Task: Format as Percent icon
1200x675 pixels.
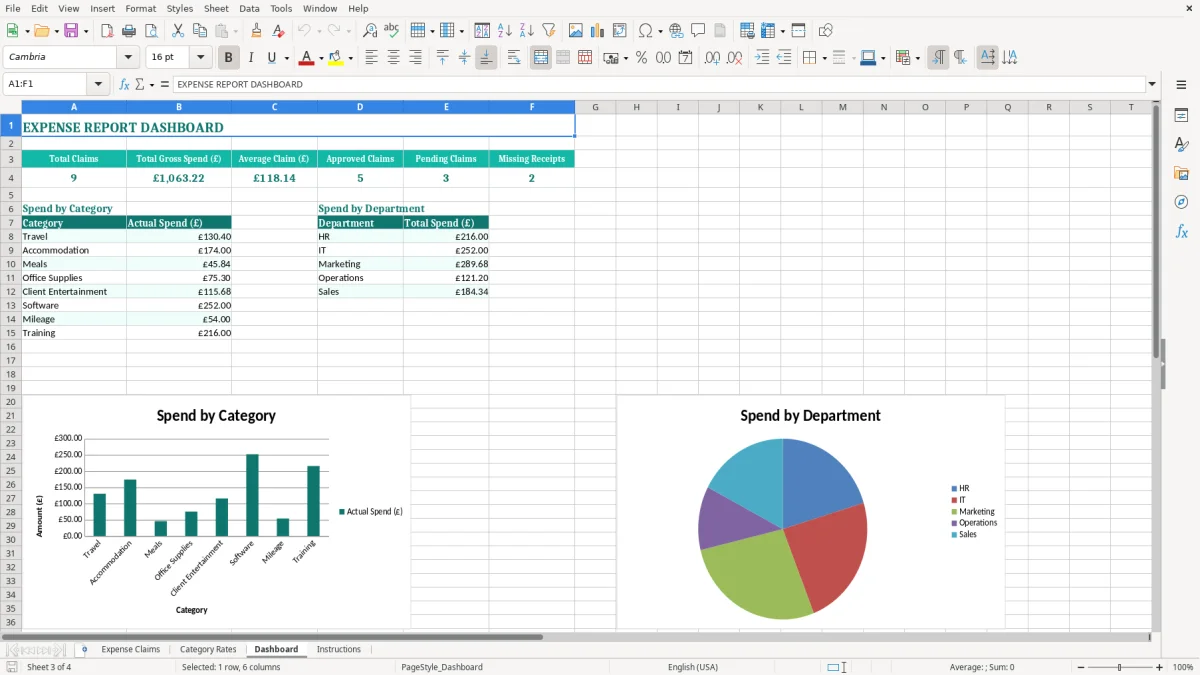Action: [641, 58]
